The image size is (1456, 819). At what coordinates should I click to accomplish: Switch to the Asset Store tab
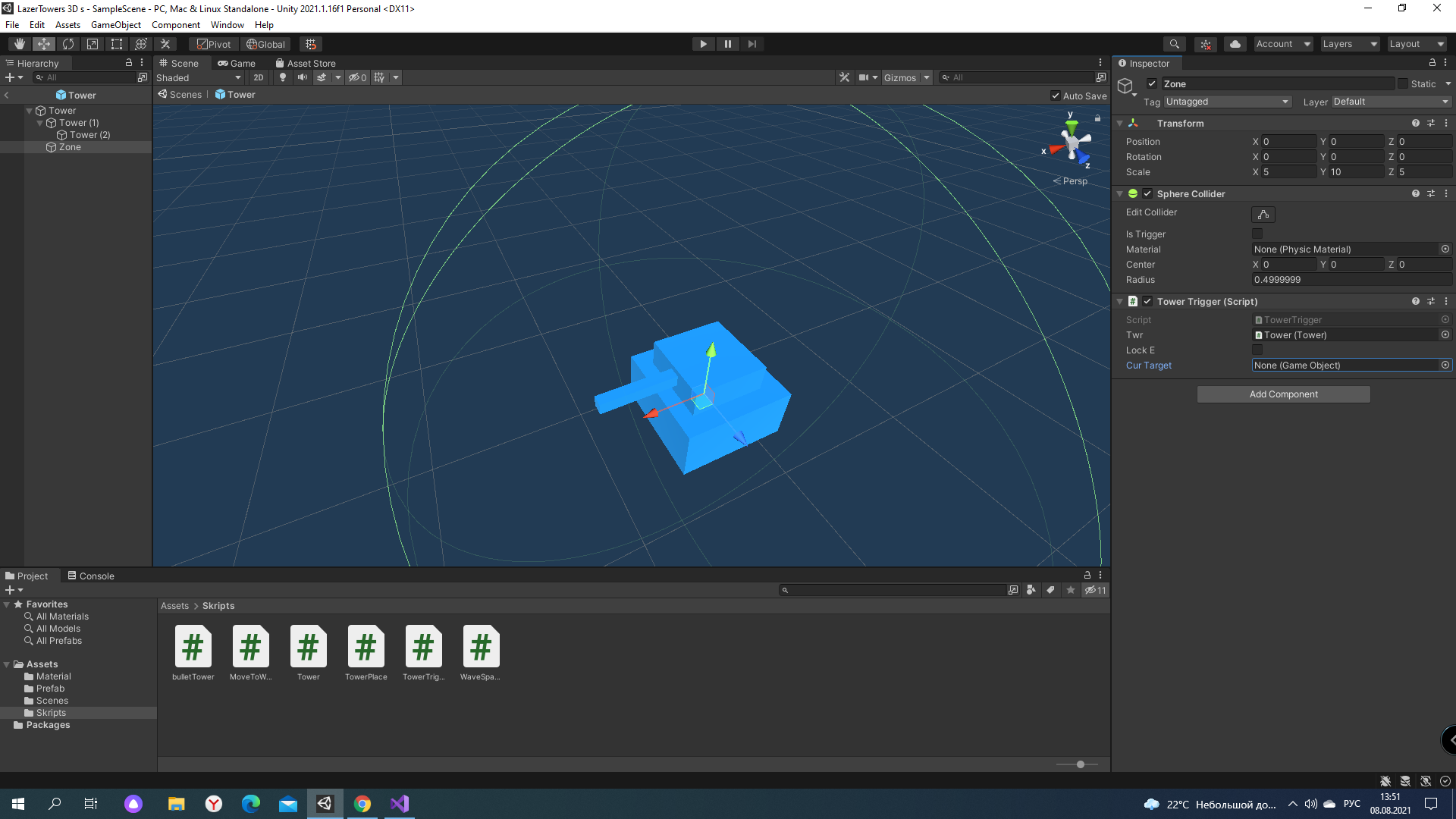[x=306, y=63]
